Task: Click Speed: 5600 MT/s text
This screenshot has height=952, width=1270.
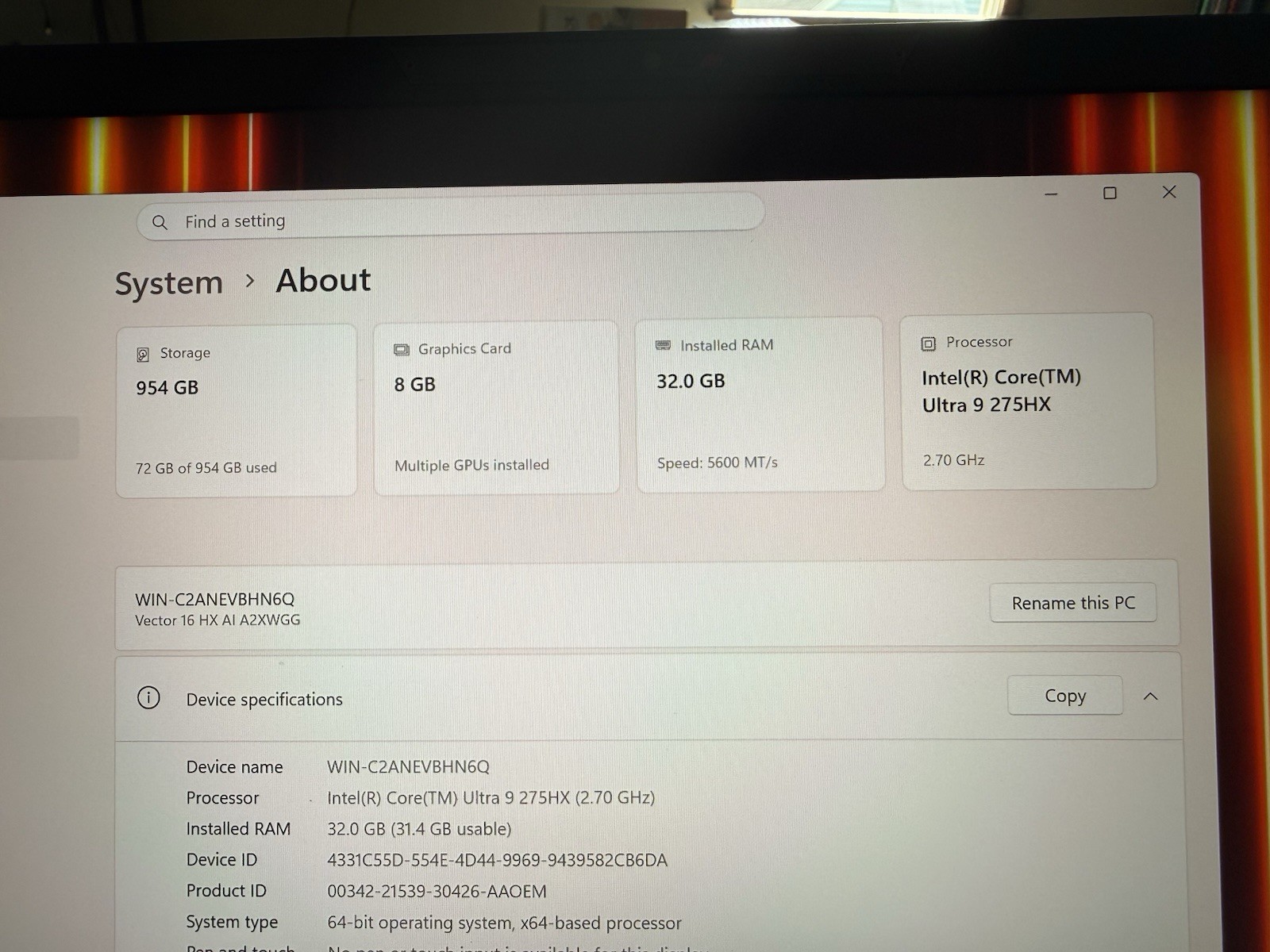Action: (717, 463)
